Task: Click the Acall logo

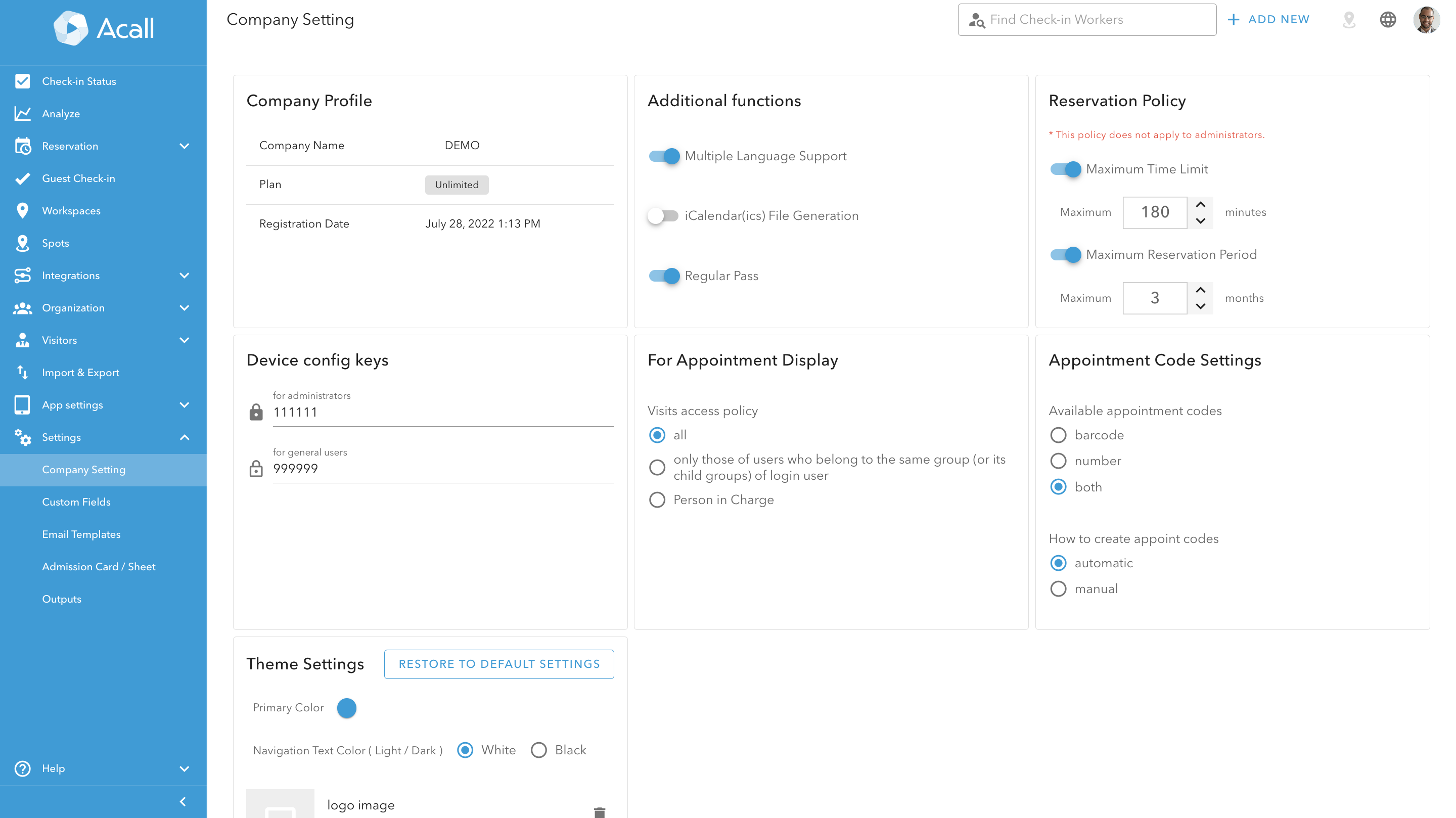Action: [x=104, y=28]
